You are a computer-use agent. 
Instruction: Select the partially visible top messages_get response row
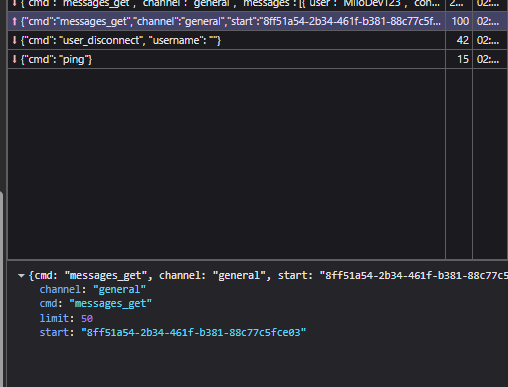point(257,5)
